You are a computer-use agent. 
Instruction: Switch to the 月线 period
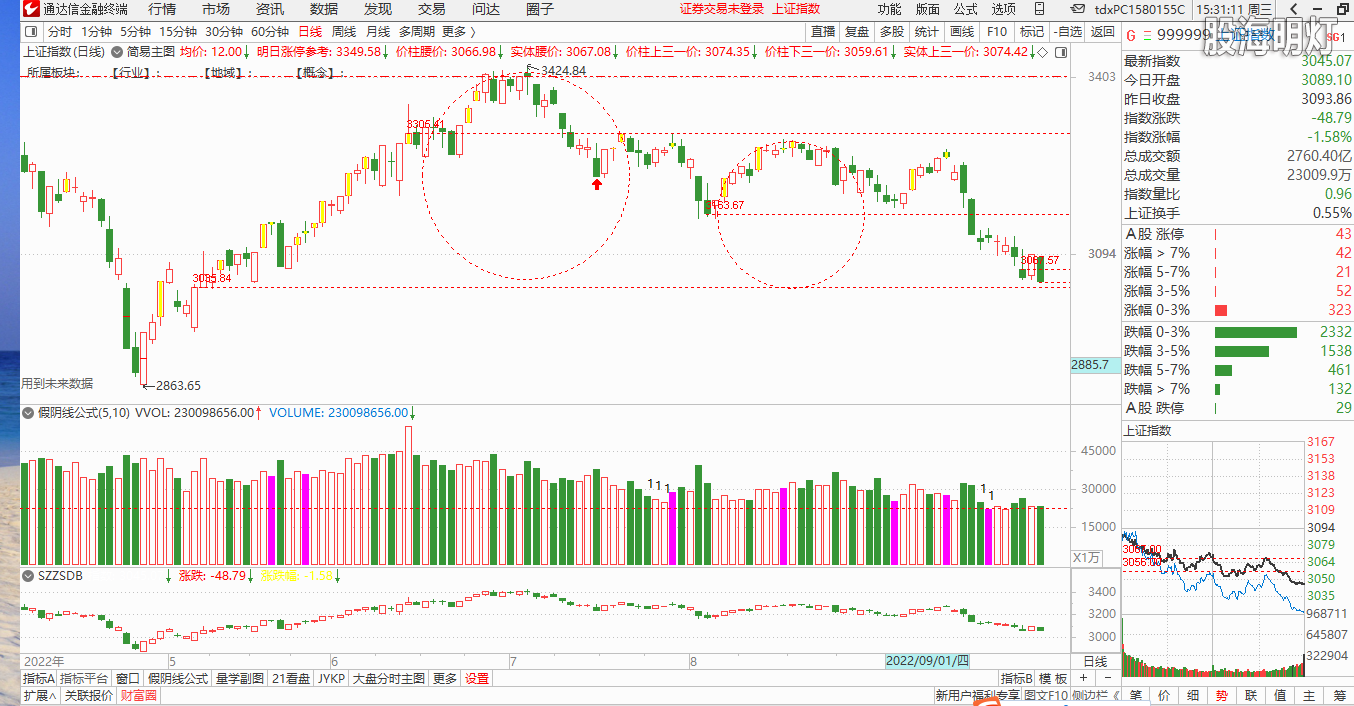[378, 32]
